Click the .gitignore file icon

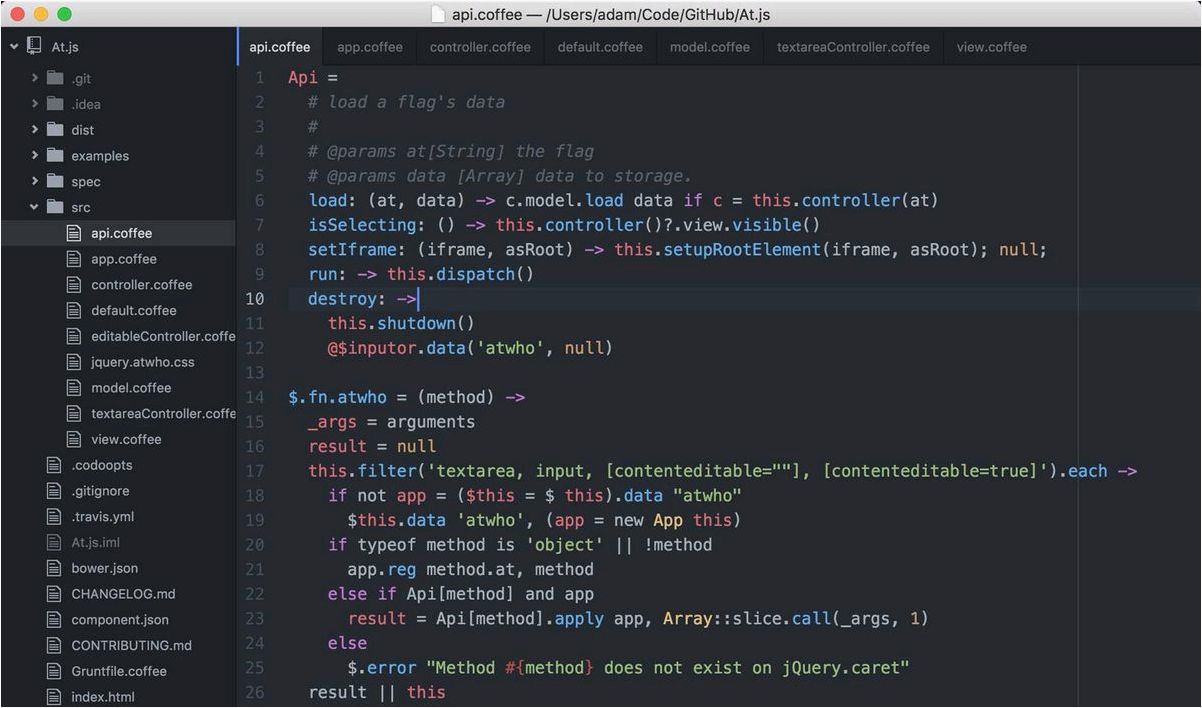(x=54, y=491)
